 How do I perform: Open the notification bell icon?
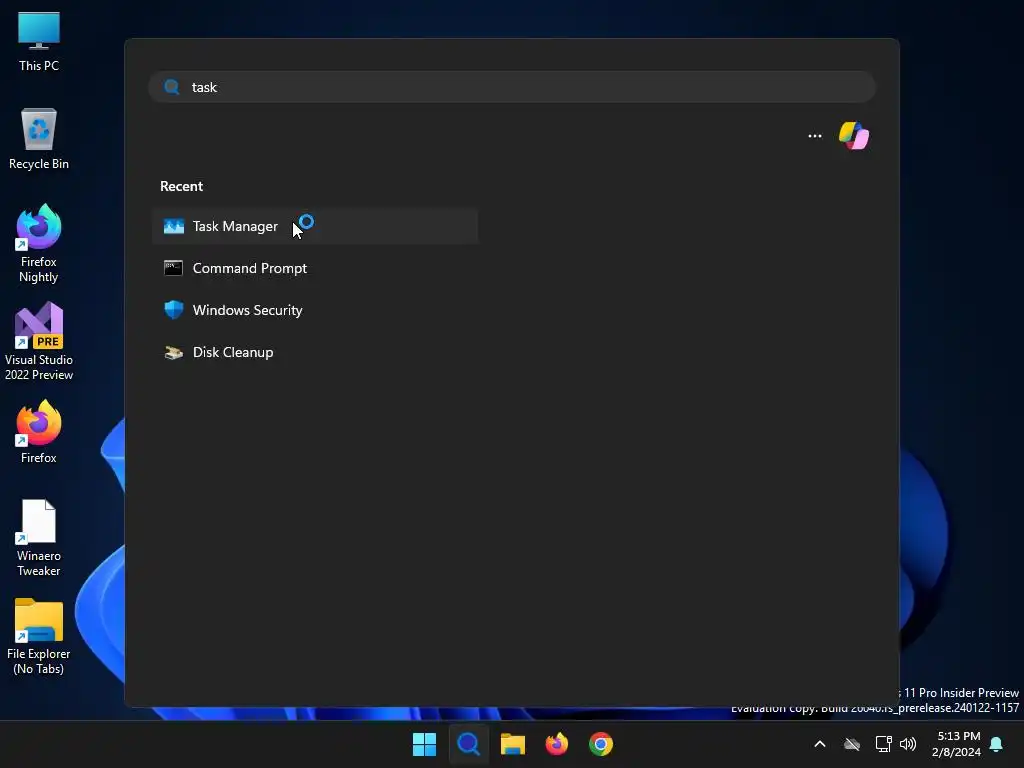(997, 744)
